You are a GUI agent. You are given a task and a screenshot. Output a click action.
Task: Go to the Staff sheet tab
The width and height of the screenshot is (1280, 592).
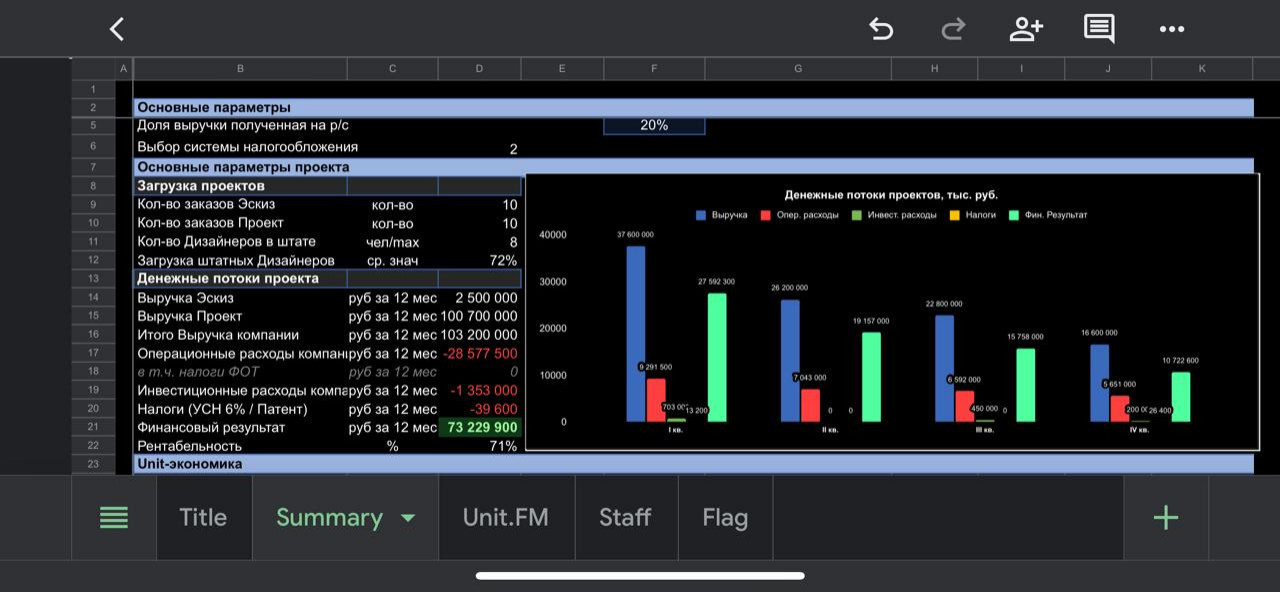click(x=625, y=517)
